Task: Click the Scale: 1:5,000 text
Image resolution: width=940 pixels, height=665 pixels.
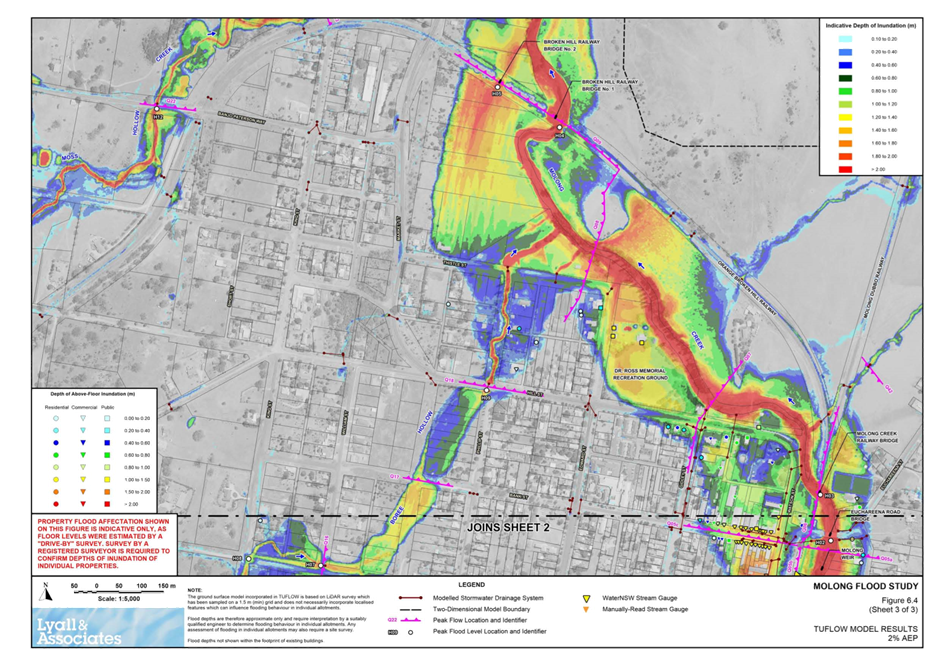Action: pyautogui.click(x=119, y=598)
